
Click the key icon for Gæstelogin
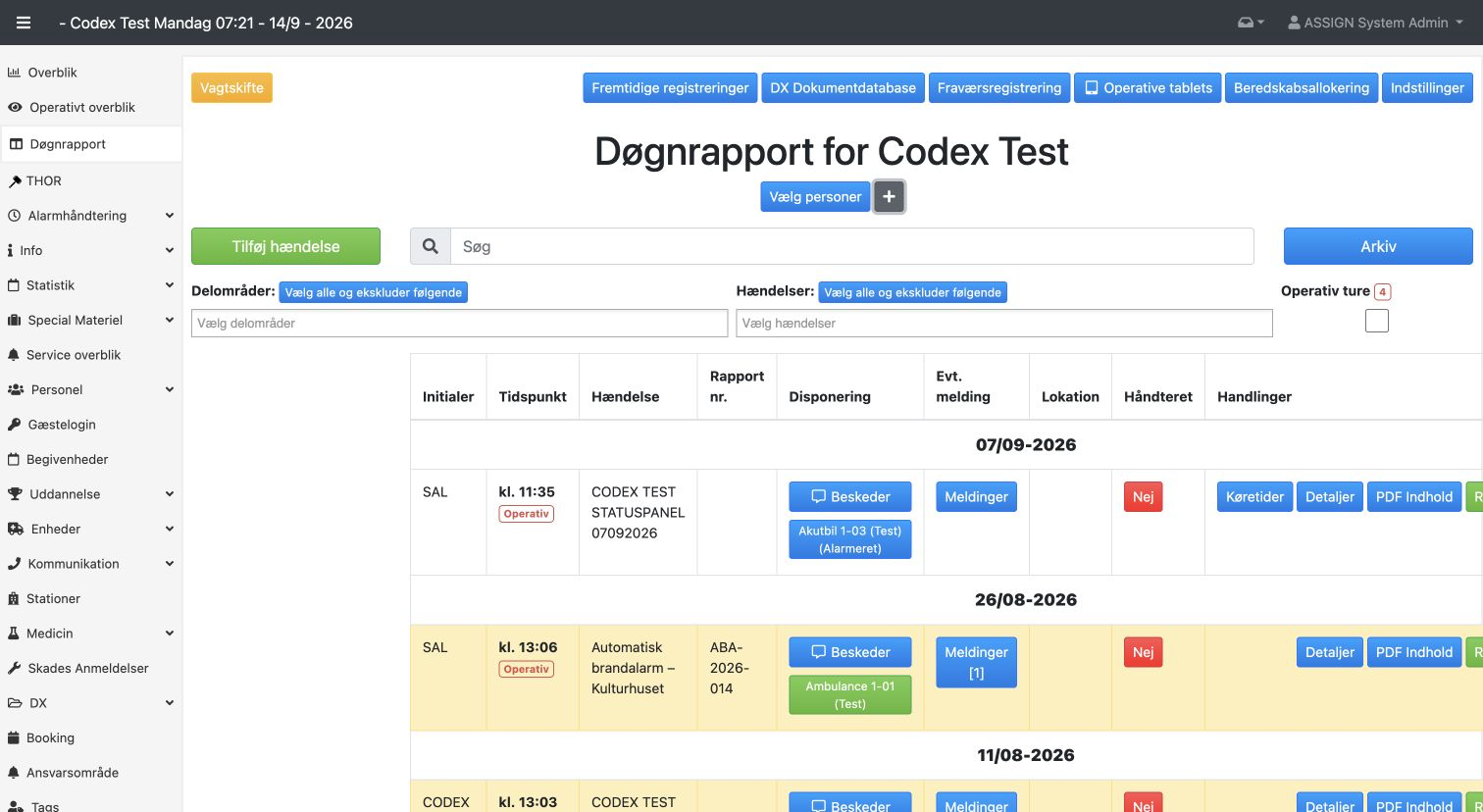(x=15, y=425)
